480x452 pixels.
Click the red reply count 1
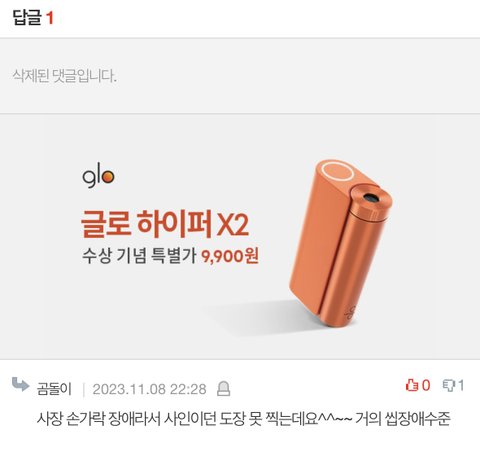[x=50, y=18]
